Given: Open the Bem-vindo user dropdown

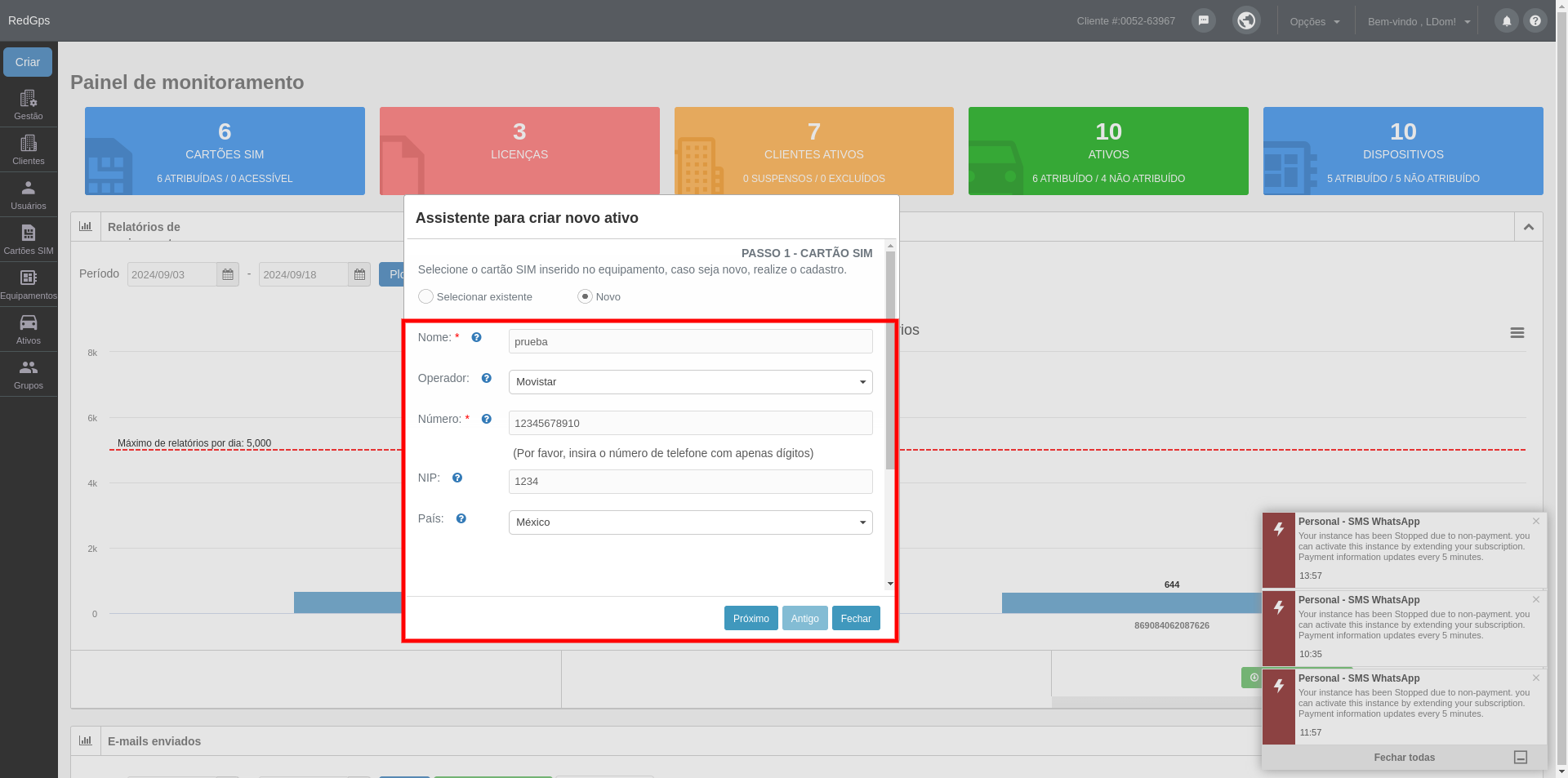Looking at the screenshot, I should (x=1419, y=21).
